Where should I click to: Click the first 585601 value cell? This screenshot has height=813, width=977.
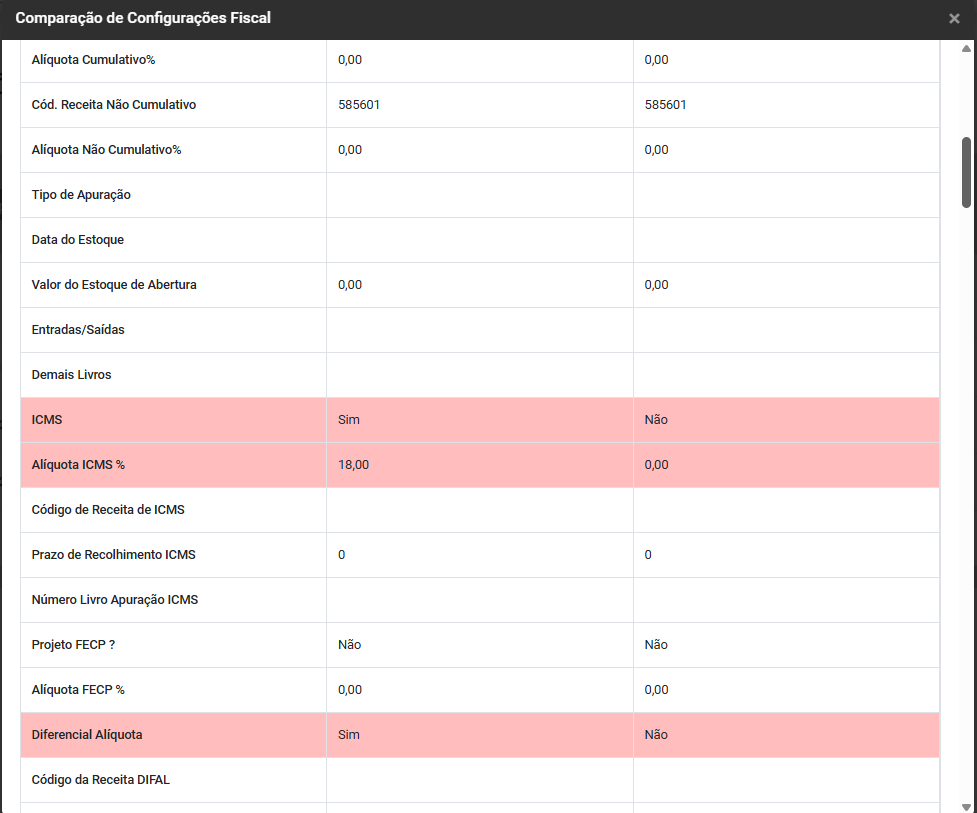359,105
